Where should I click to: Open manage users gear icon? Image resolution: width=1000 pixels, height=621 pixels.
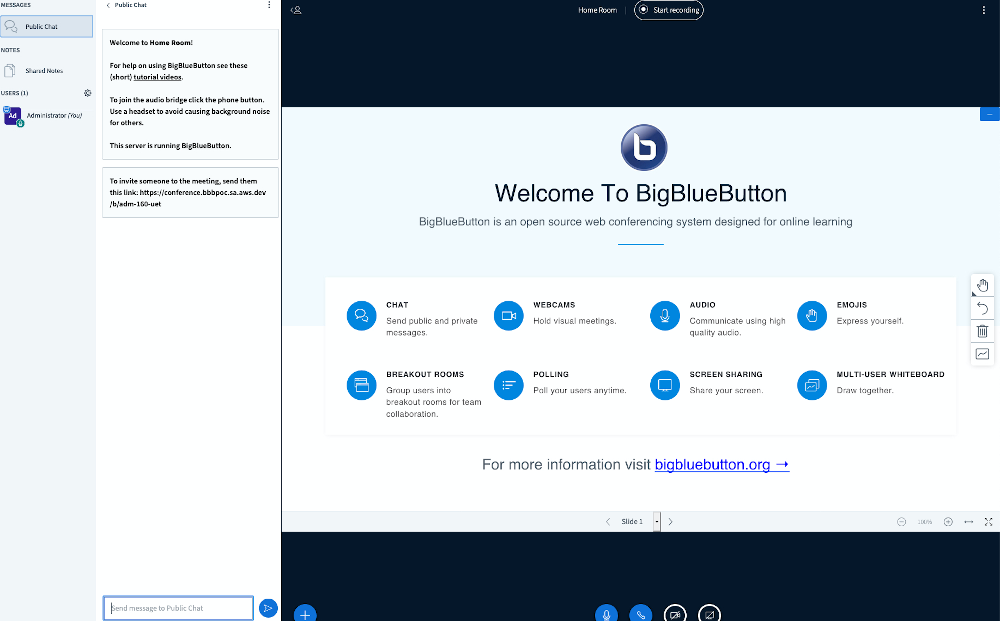[87, 93]
